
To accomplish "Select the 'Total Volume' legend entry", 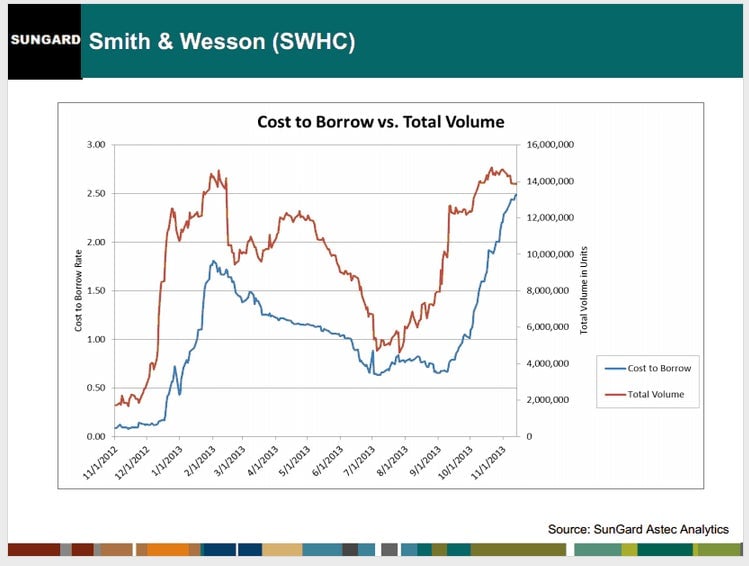I will tap(644, 395).
